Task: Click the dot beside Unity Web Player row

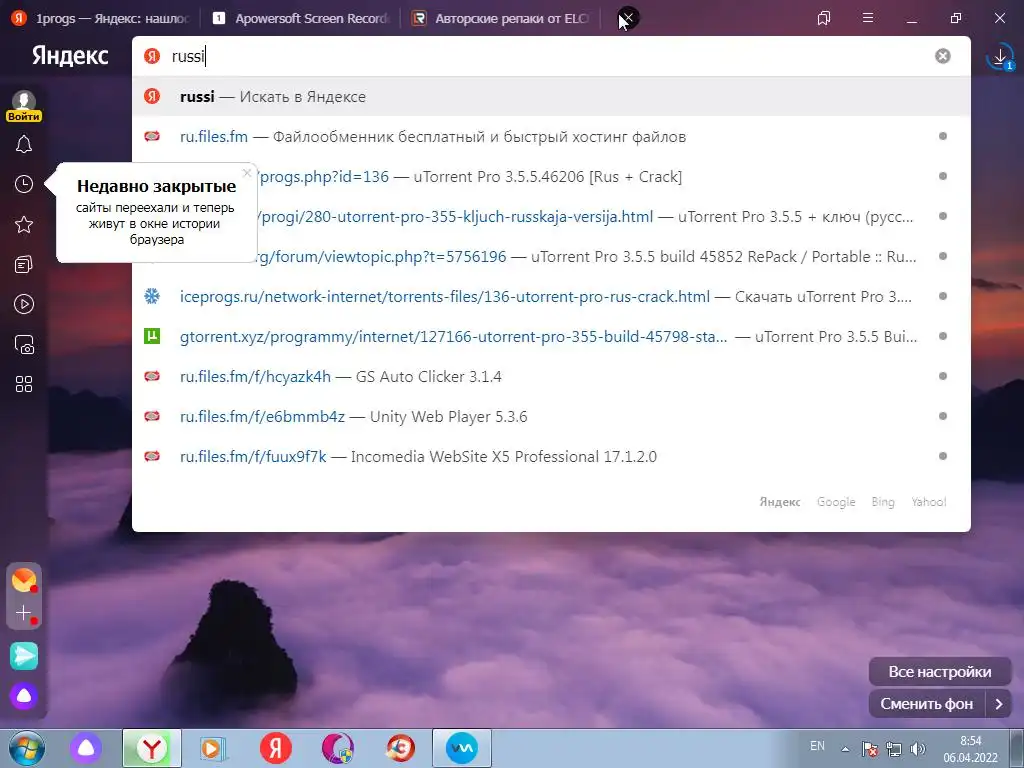Action: click(942, 416)
